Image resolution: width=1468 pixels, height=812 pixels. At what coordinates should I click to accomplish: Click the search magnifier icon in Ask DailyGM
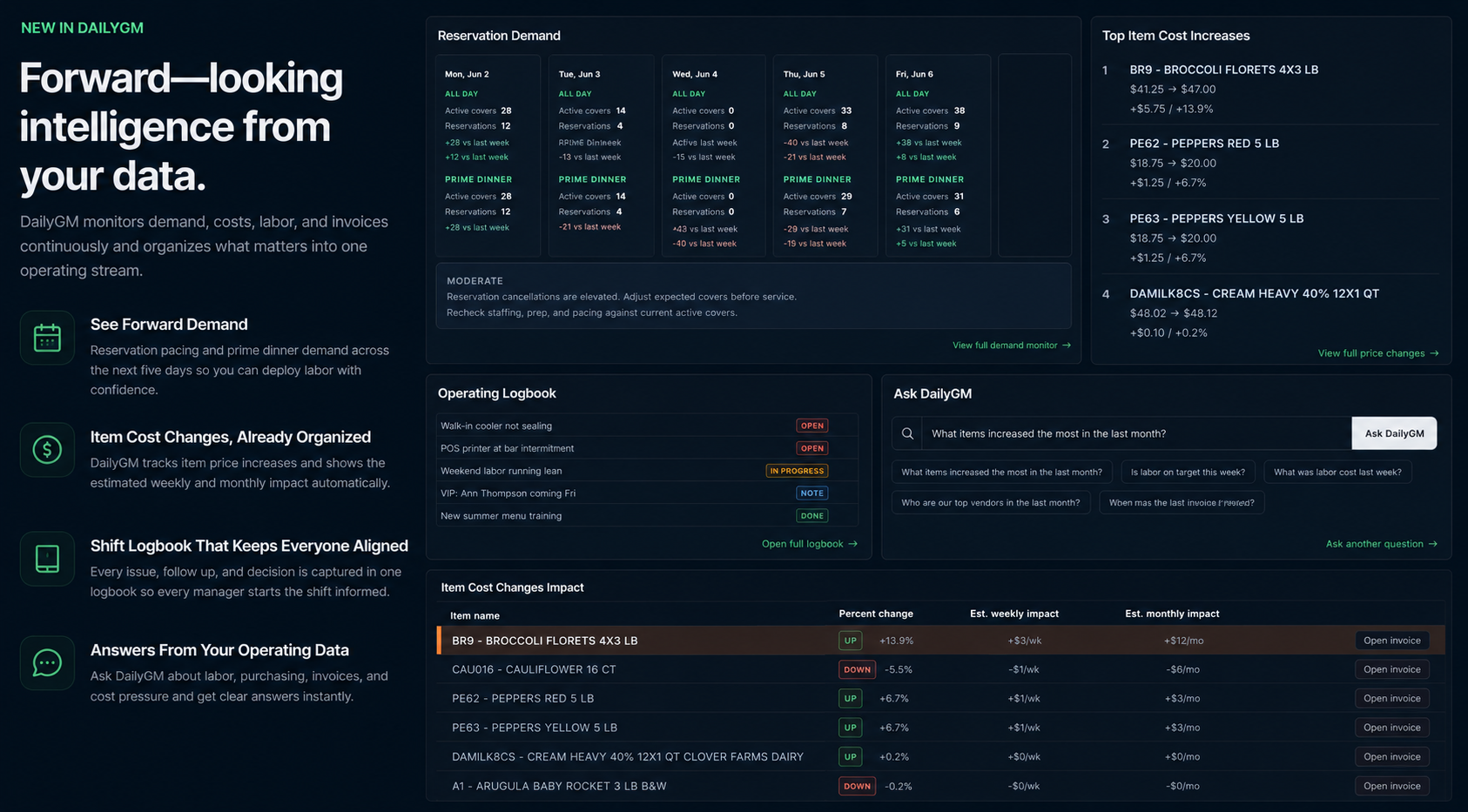(x=907, y=433)
